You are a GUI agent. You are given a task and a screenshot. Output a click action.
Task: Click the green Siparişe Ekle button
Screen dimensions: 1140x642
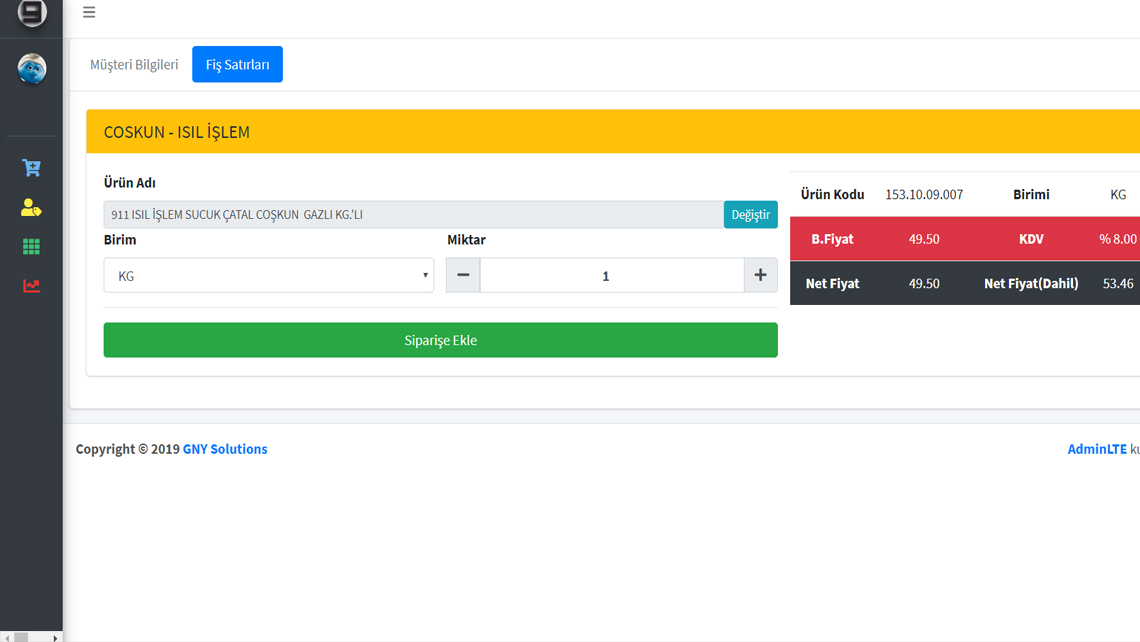(440, 340)
